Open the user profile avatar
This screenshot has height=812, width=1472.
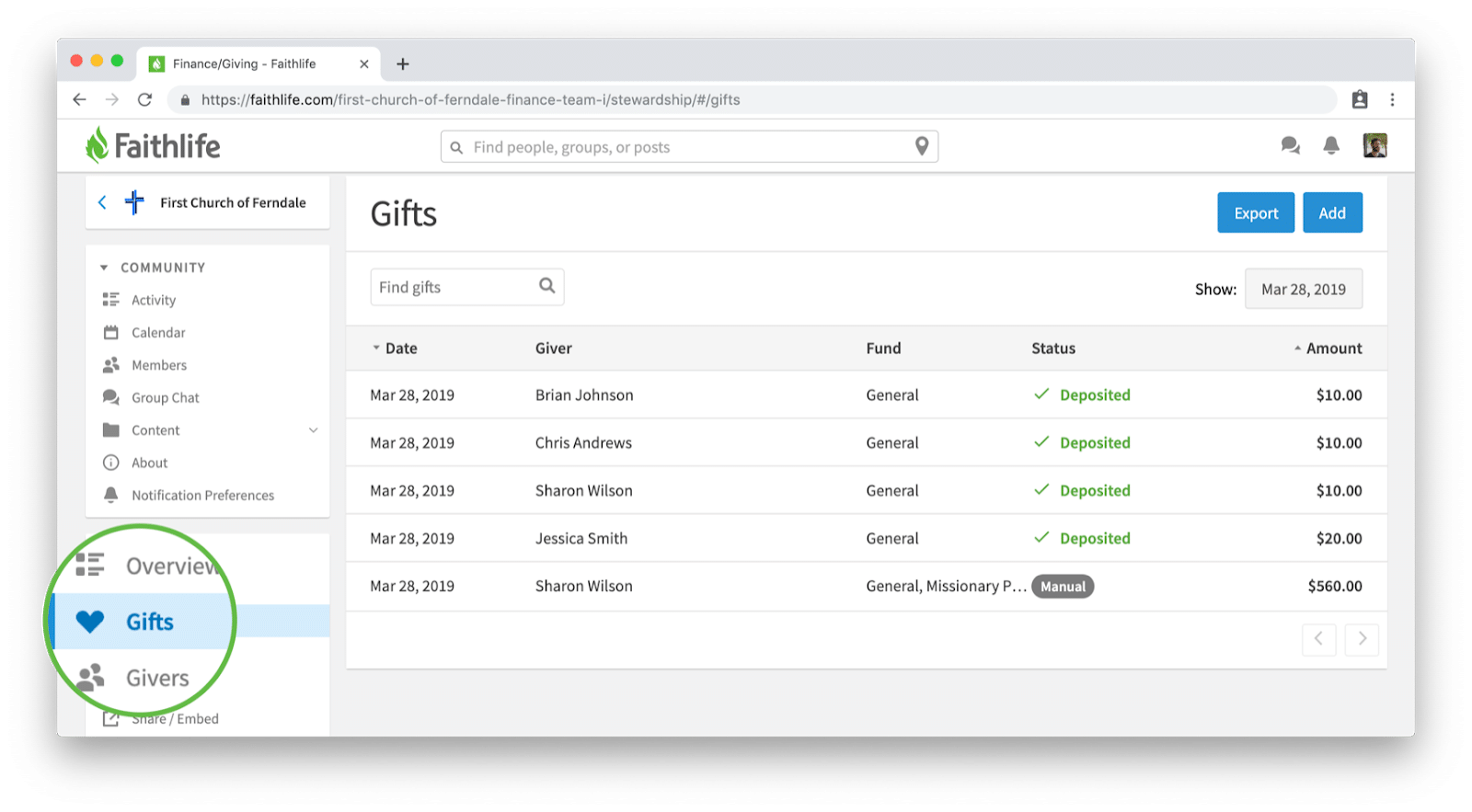click(x=1375, y=145)
